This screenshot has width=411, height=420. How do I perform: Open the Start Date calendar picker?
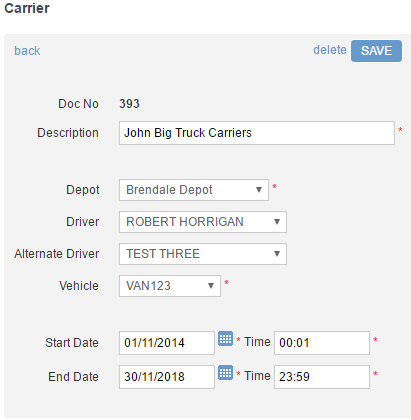[225, 339]
